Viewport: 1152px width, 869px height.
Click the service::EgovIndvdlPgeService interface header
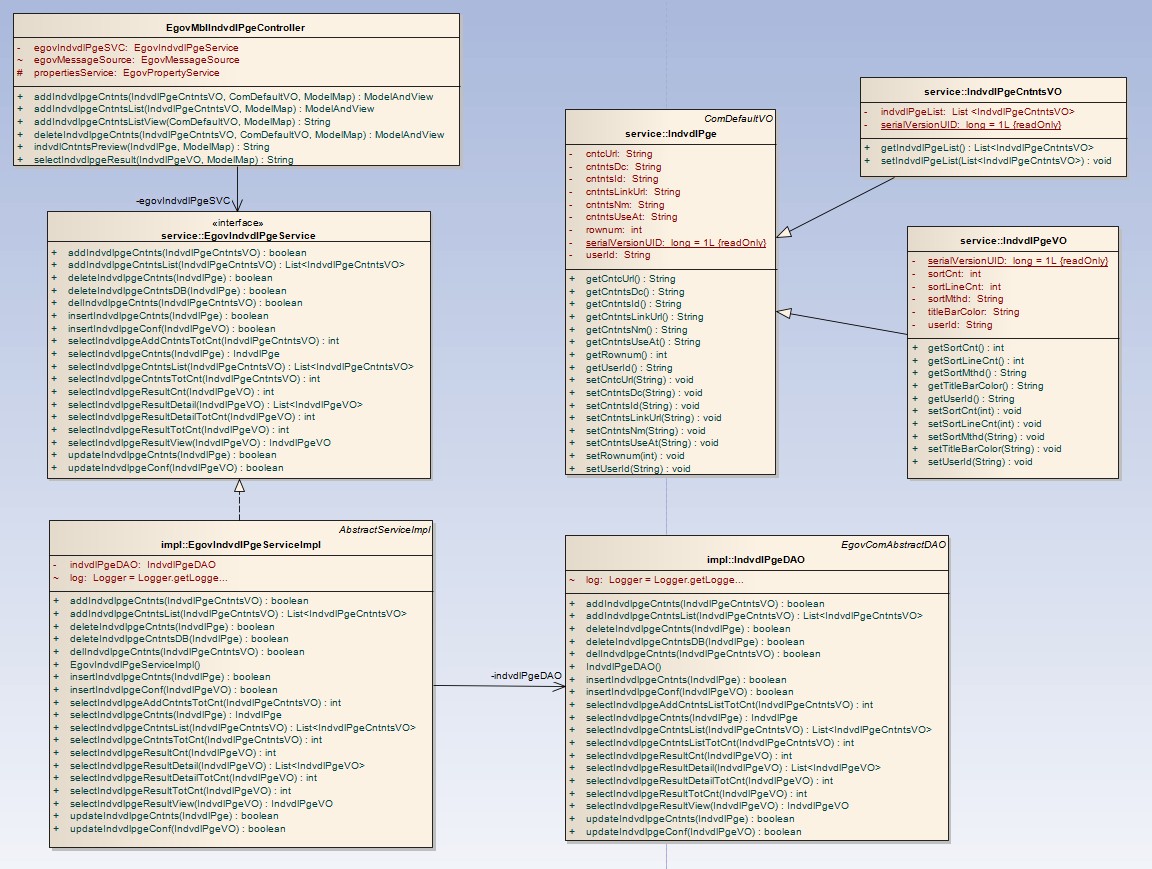(238, 236)
